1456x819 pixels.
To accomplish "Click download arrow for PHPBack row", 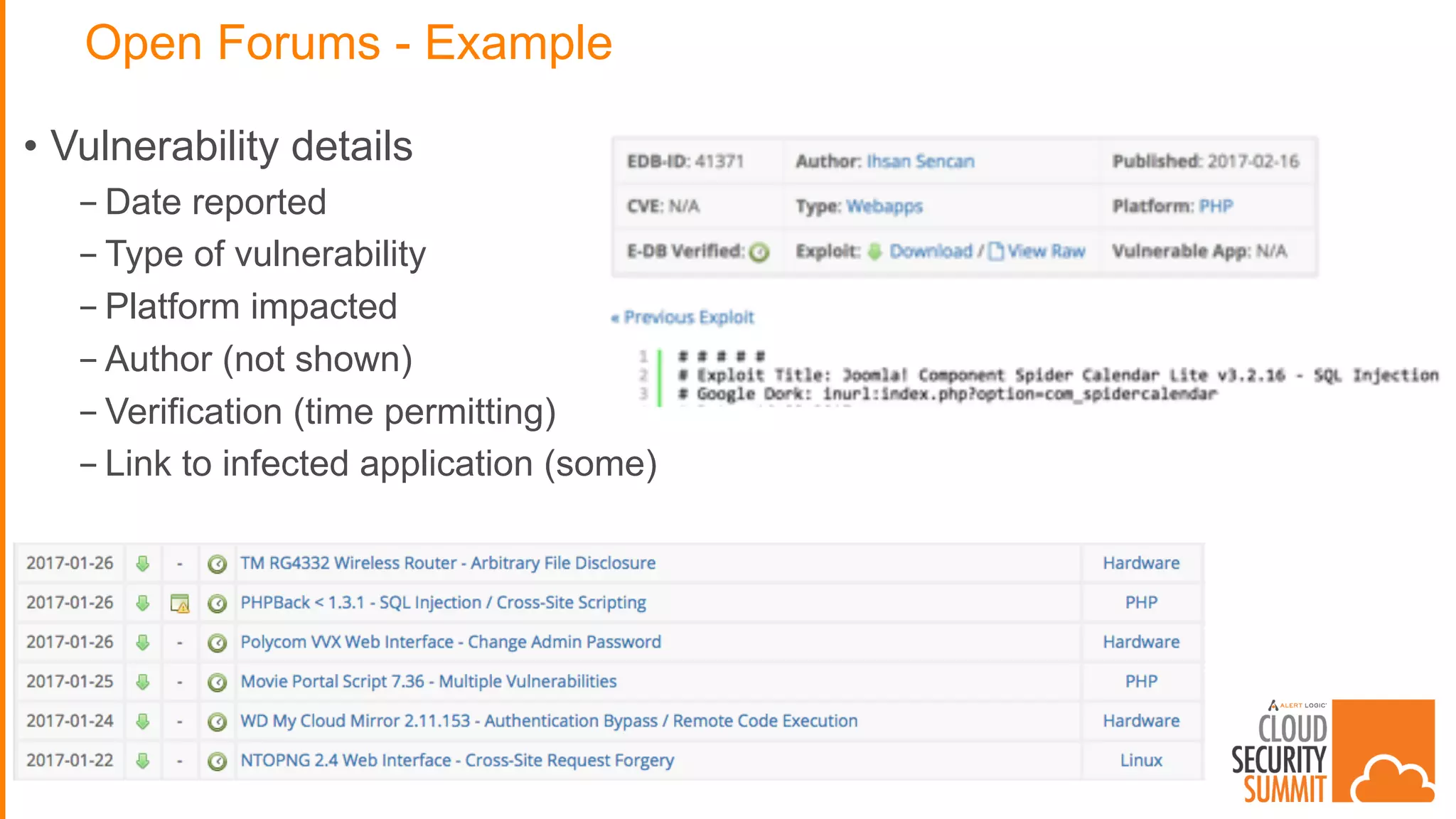I will tap(143, 603).
